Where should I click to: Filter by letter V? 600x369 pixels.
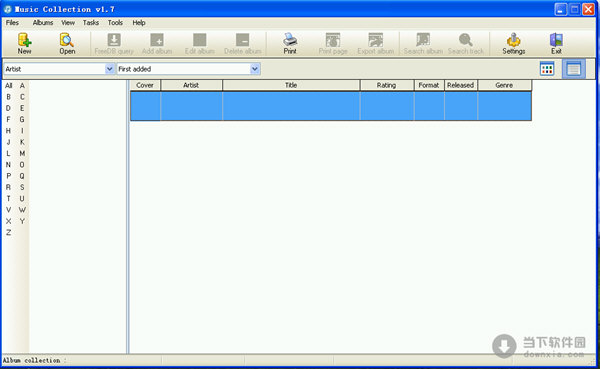pyautogui.click(x=8, y=210)
